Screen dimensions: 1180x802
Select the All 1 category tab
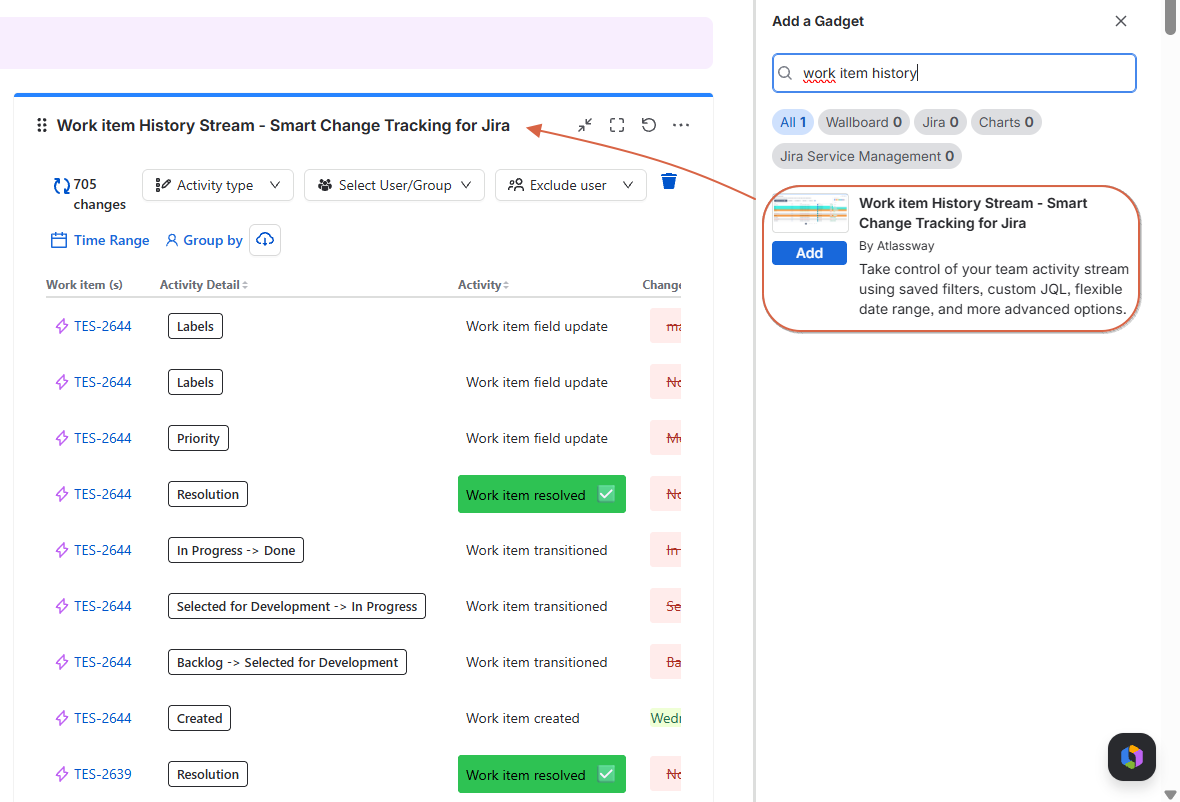(792, 122)
